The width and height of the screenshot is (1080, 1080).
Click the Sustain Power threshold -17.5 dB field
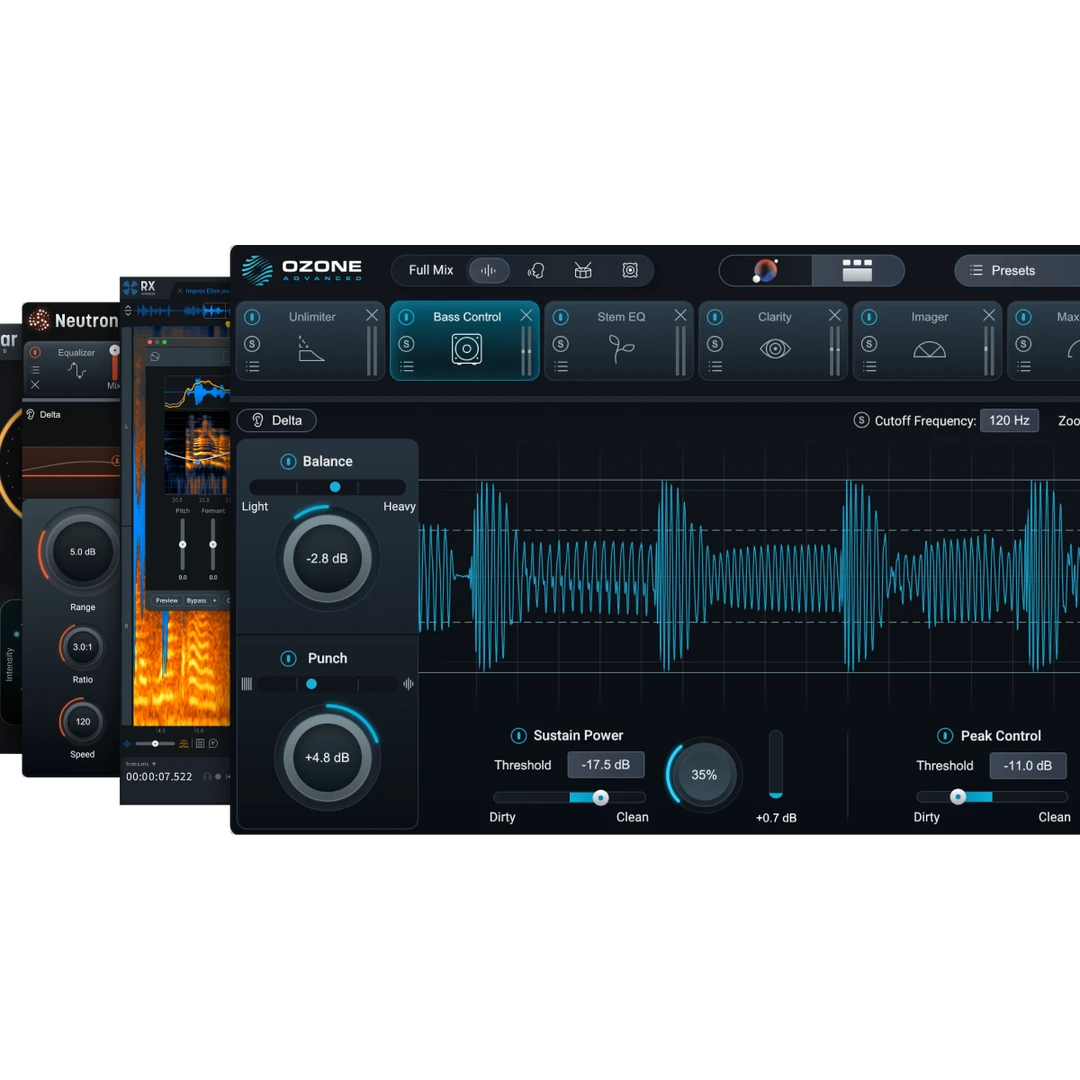(x=605, y=765)
